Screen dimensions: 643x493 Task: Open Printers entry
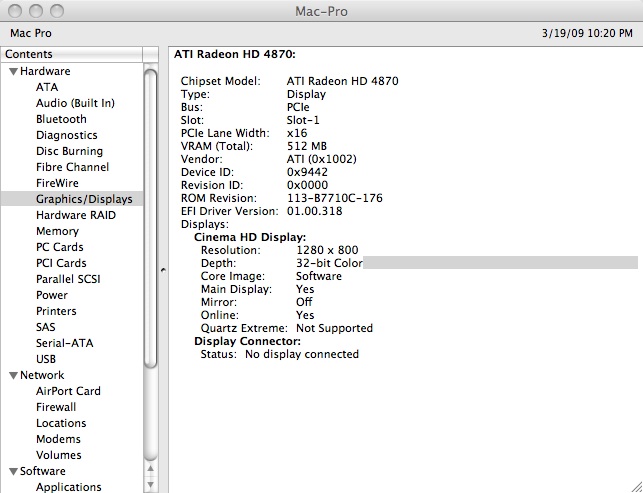56,311
